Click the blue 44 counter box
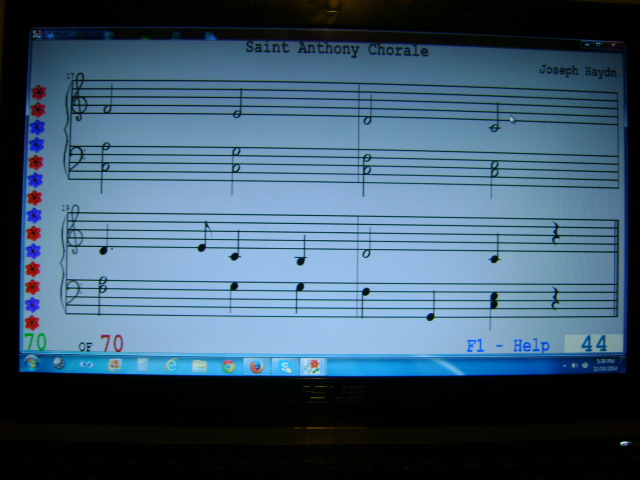Viewport: 640px width, 480px height. point(593,344)
